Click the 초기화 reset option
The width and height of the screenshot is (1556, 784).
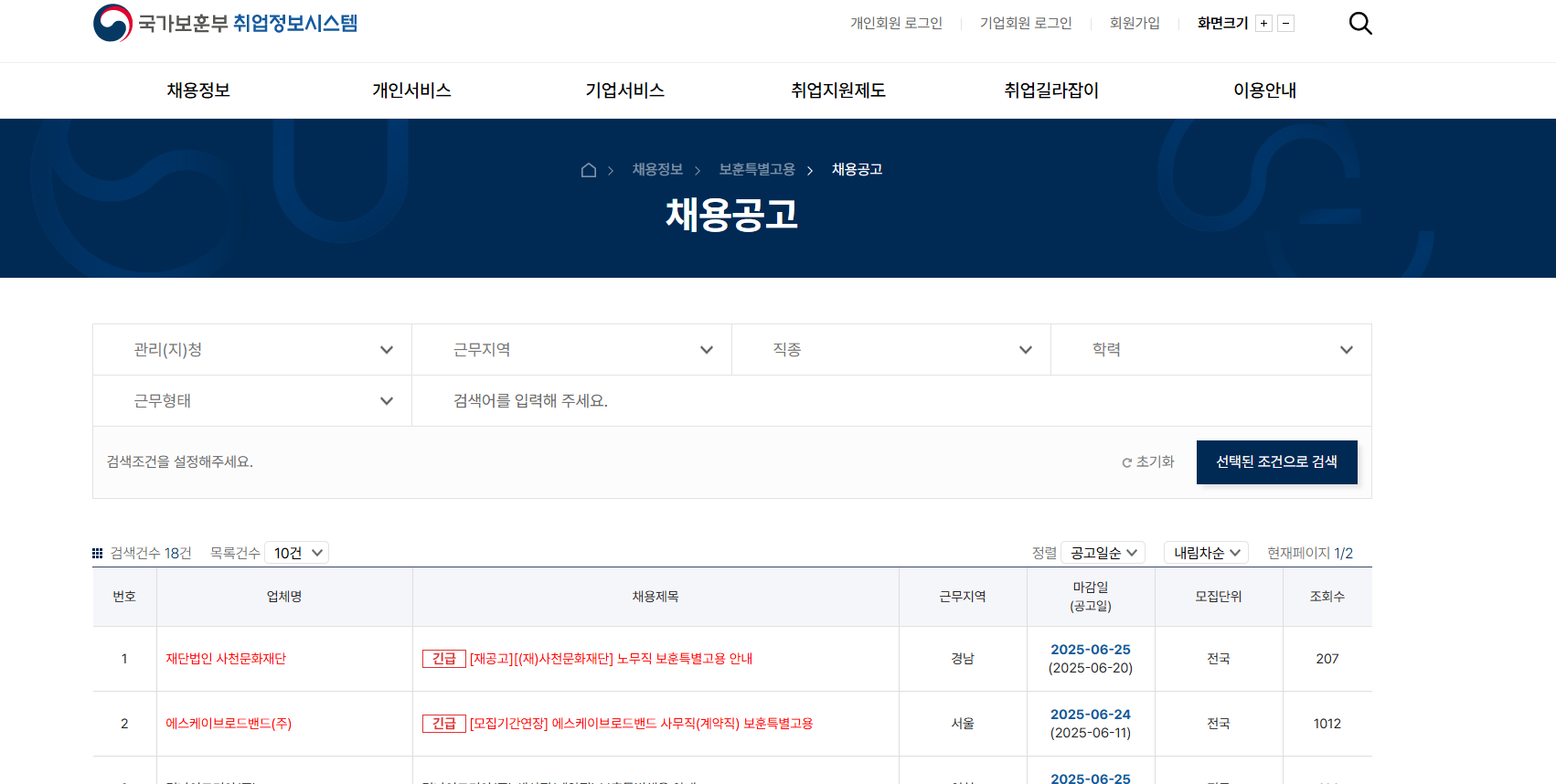pos(1148,461)
